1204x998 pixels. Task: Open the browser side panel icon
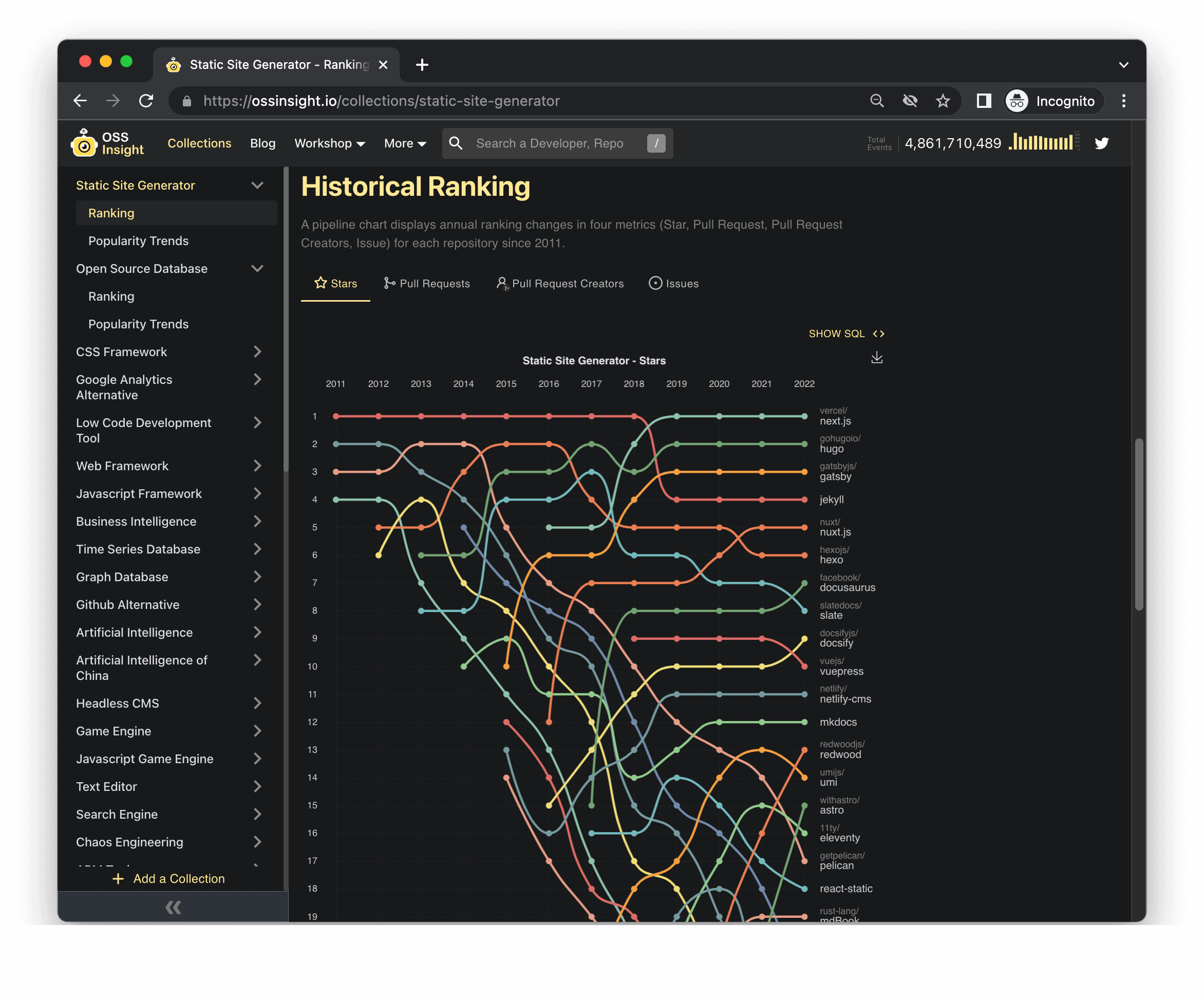984,101
